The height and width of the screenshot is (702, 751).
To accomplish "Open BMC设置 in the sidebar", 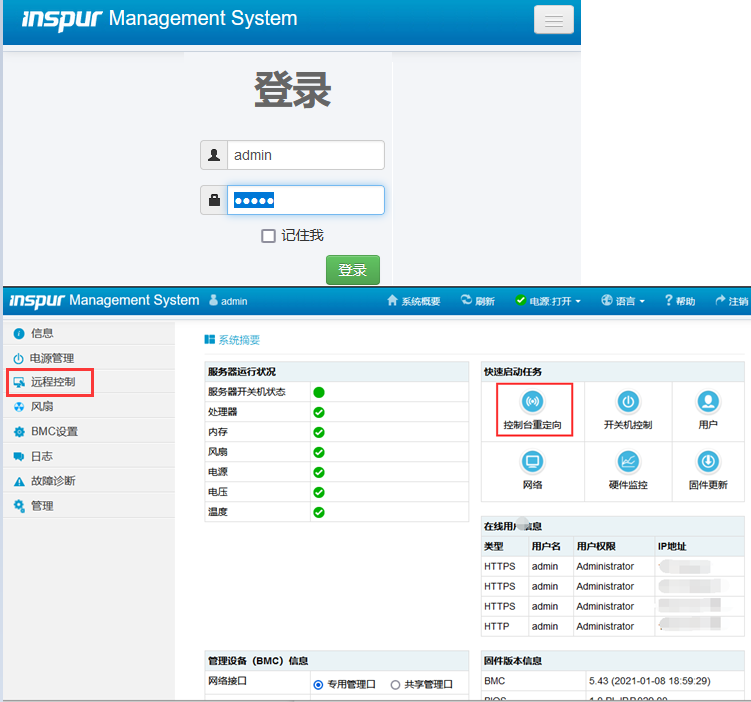I will (89, 431).
